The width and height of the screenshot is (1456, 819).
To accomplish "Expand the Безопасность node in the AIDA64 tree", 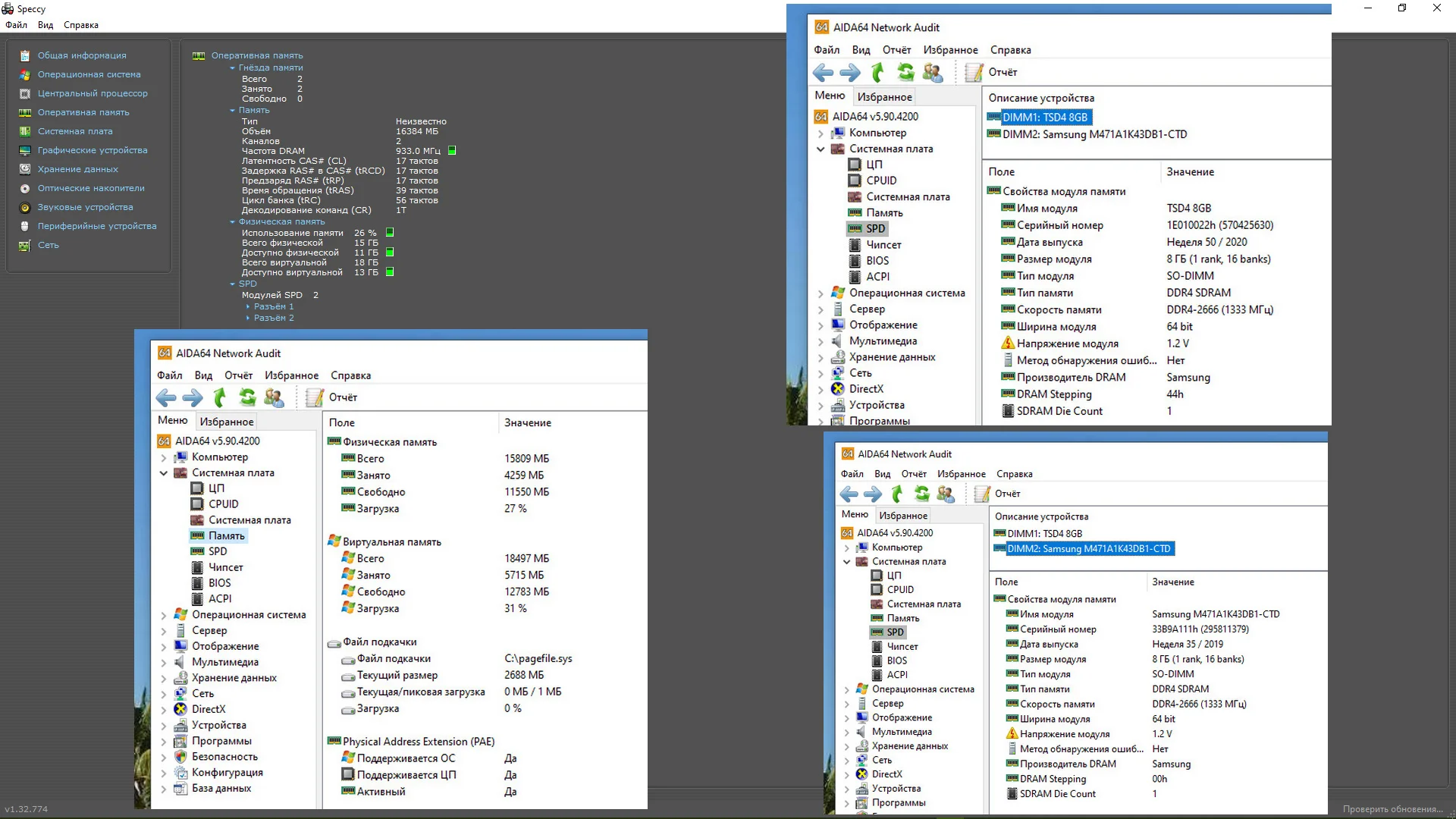I will click(x=163, y=757).
